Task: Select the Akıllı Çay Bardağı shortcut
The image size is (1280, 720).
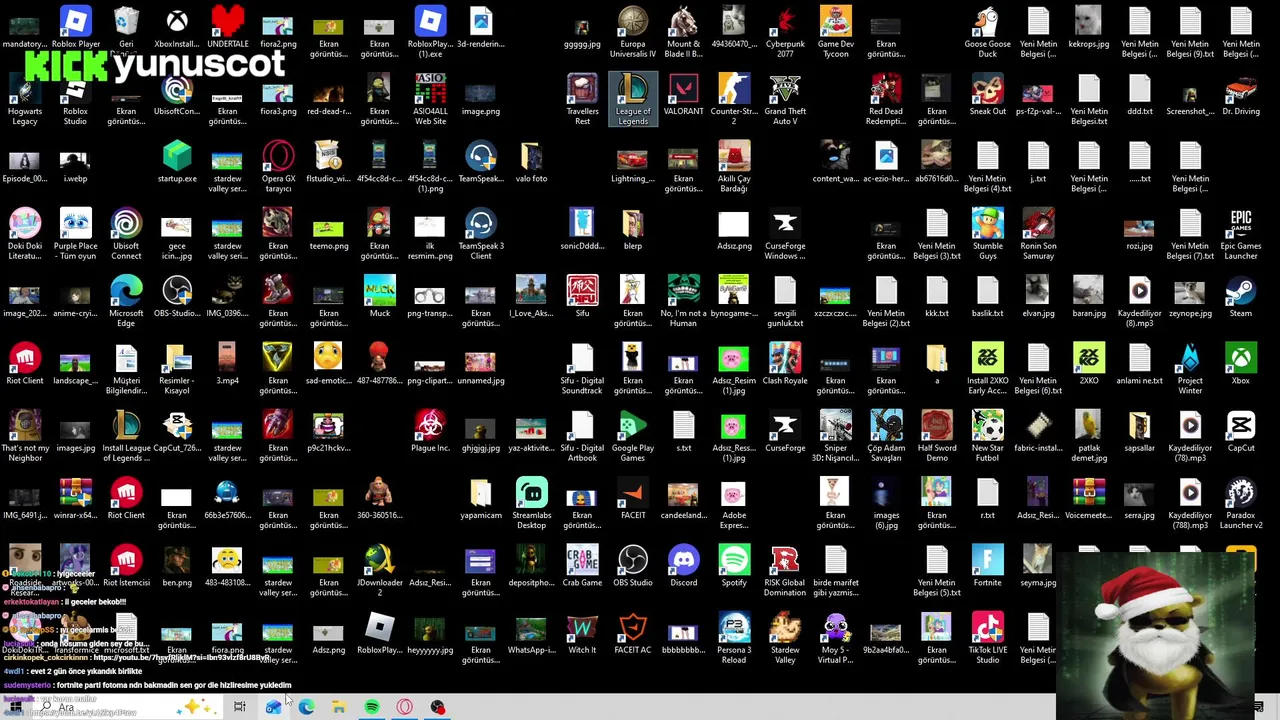Action: [734, 167]
